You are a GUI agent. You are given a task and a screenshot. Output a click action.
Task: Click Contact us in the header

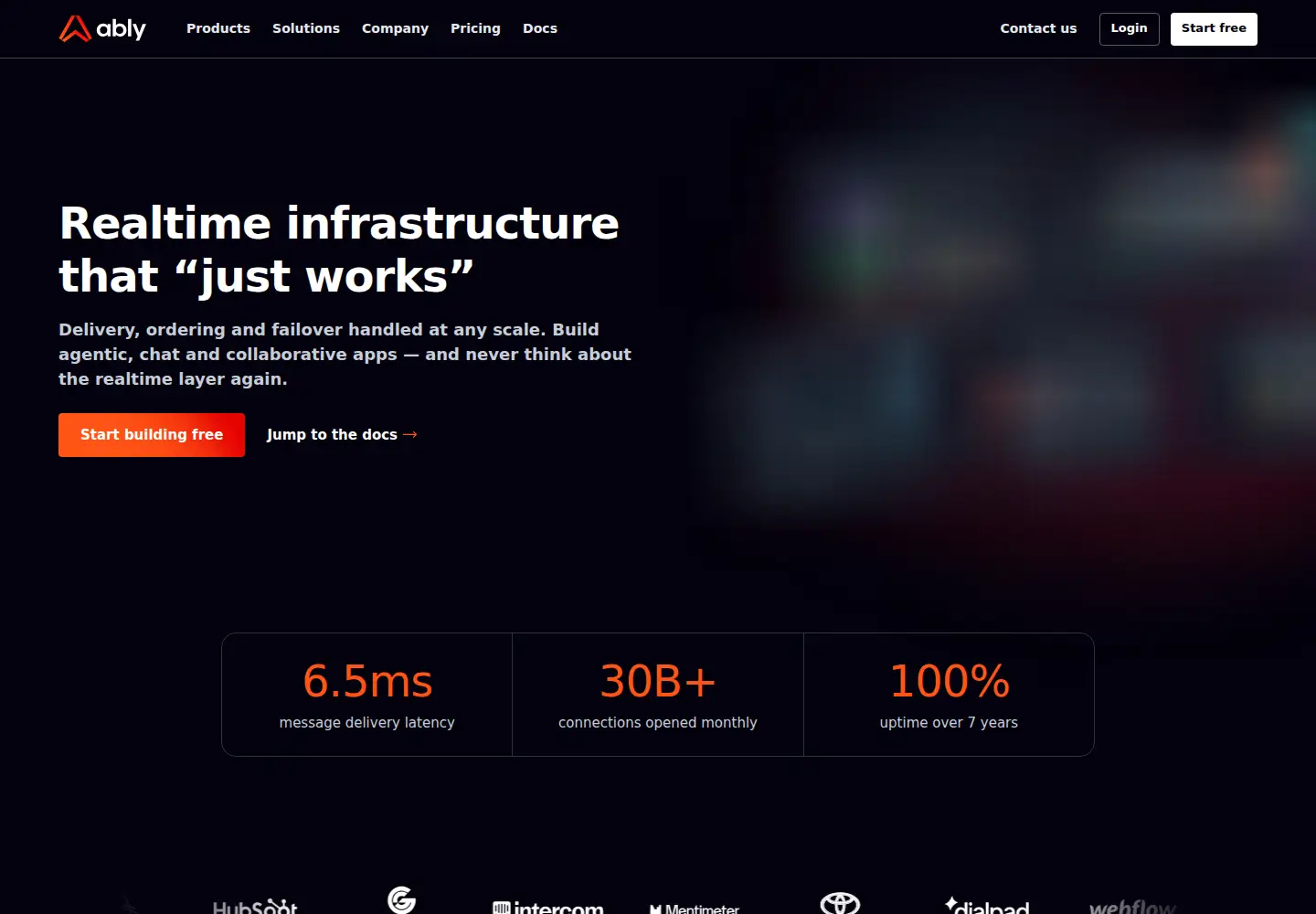tap(1038, 28)
